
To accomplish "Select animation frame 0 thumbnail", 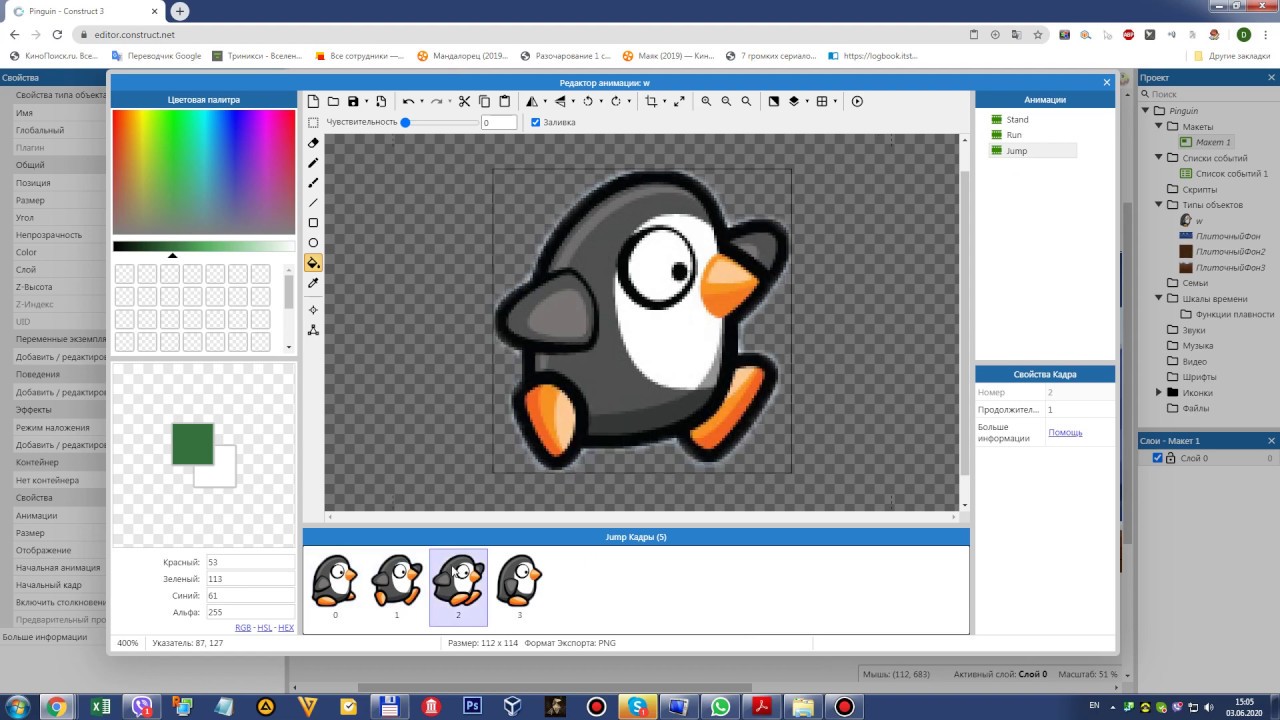I will (x=335, y=585).
